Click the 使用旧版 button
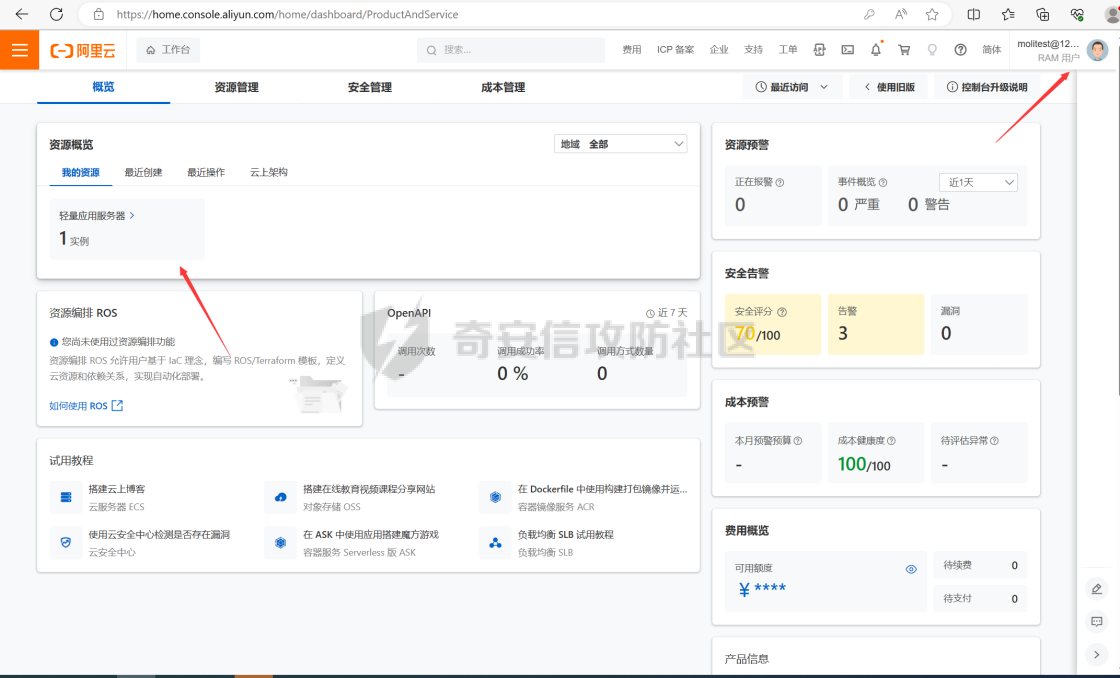The image size is (1120, 678). (x=889, y=87)
